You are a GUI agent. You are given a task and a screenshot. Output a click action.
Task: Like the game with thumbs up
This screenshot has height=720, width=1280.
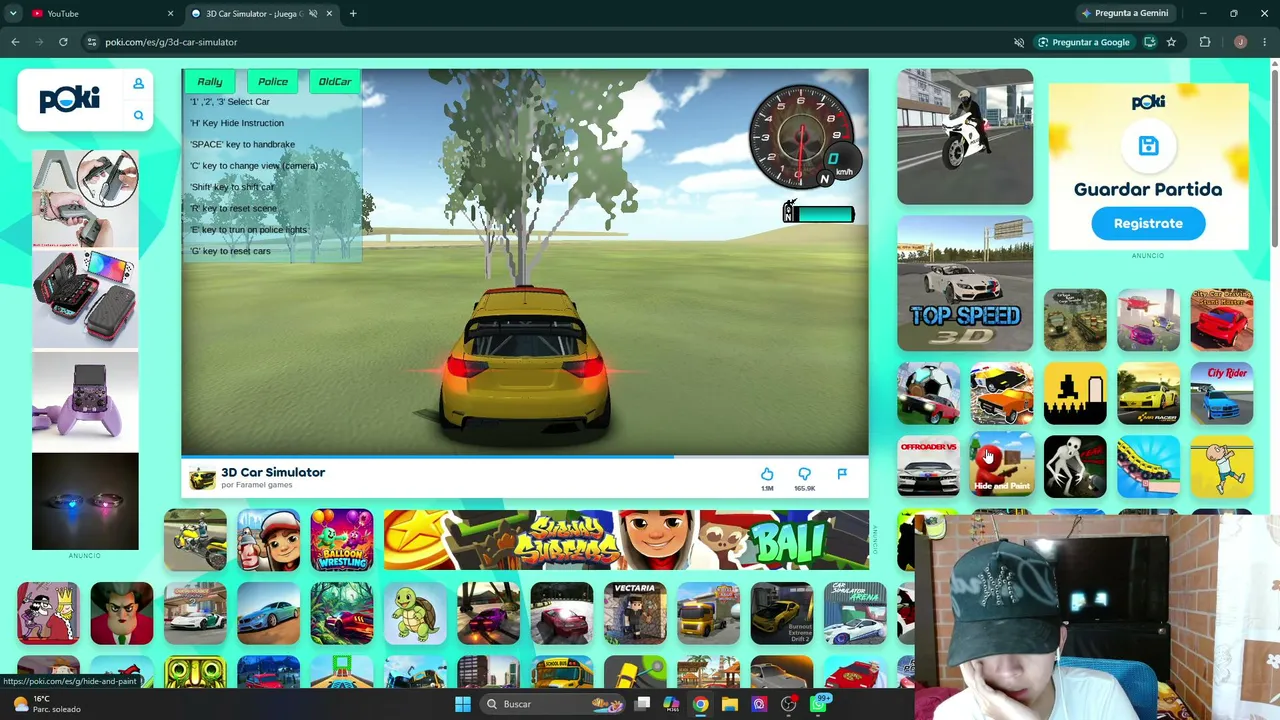767,474
